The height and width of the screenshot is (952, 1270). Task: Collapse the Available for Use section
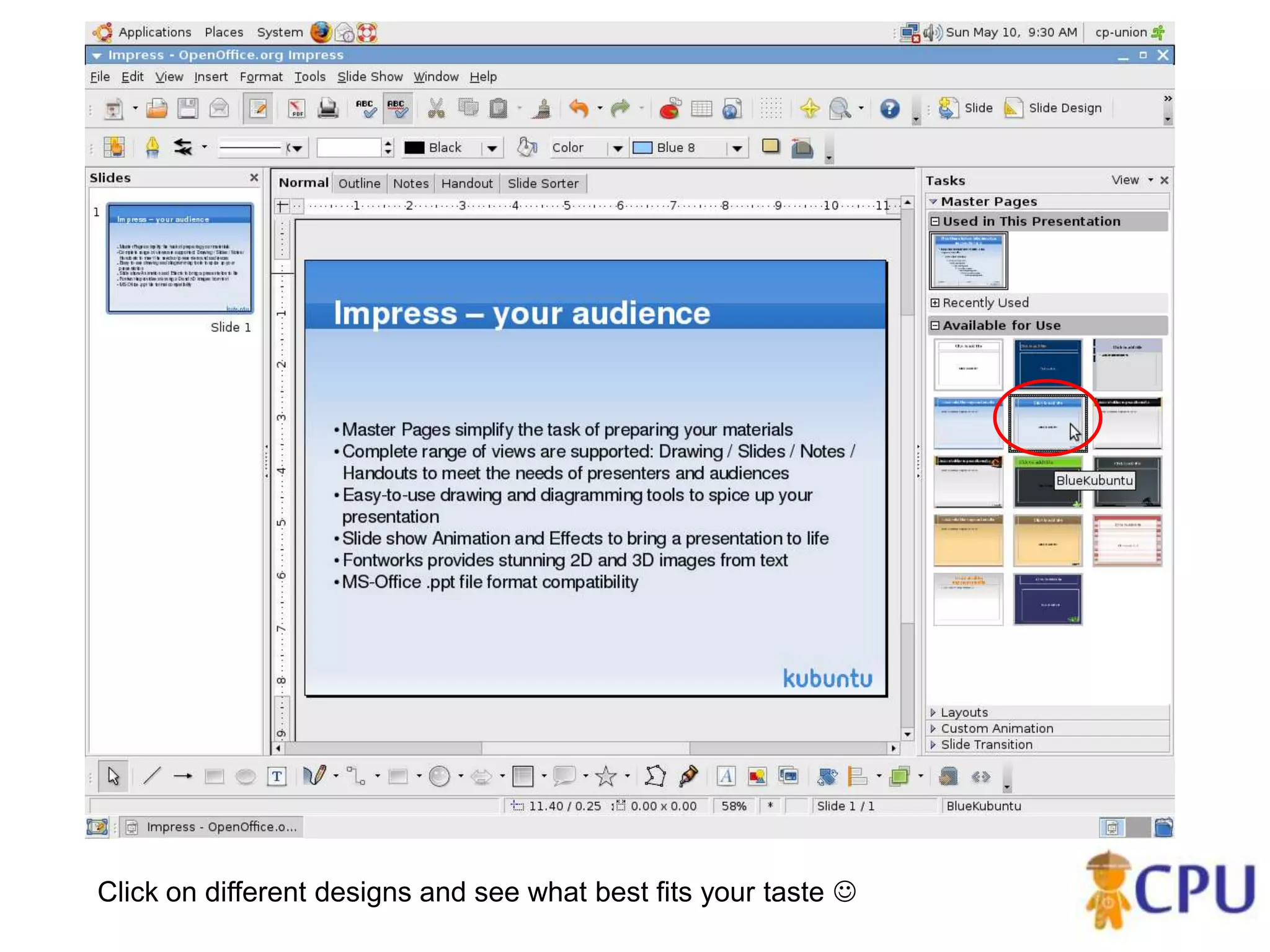[x=935, y=325]
